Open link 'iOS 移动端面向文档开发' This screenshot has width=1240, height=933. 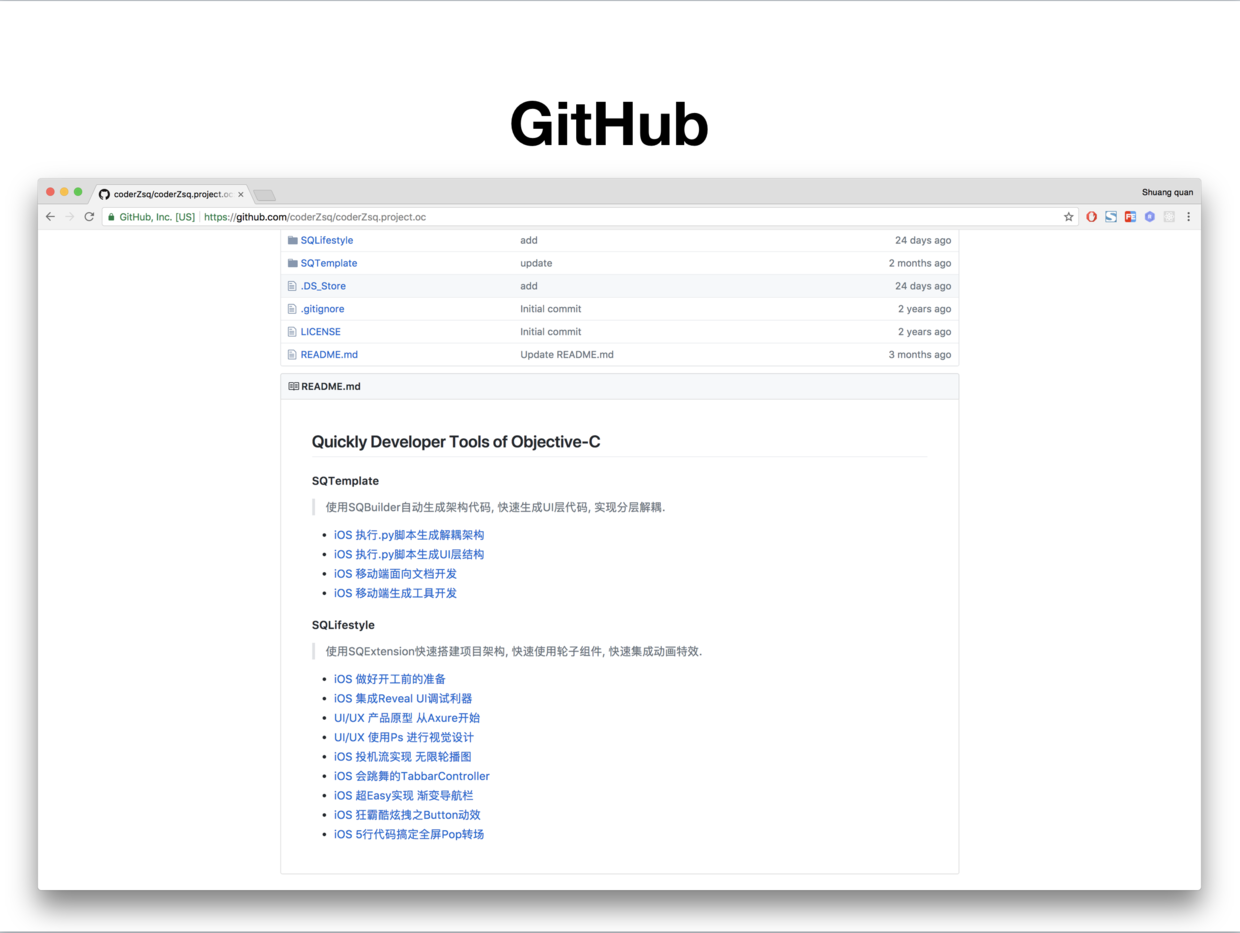(x=395, y=574)
